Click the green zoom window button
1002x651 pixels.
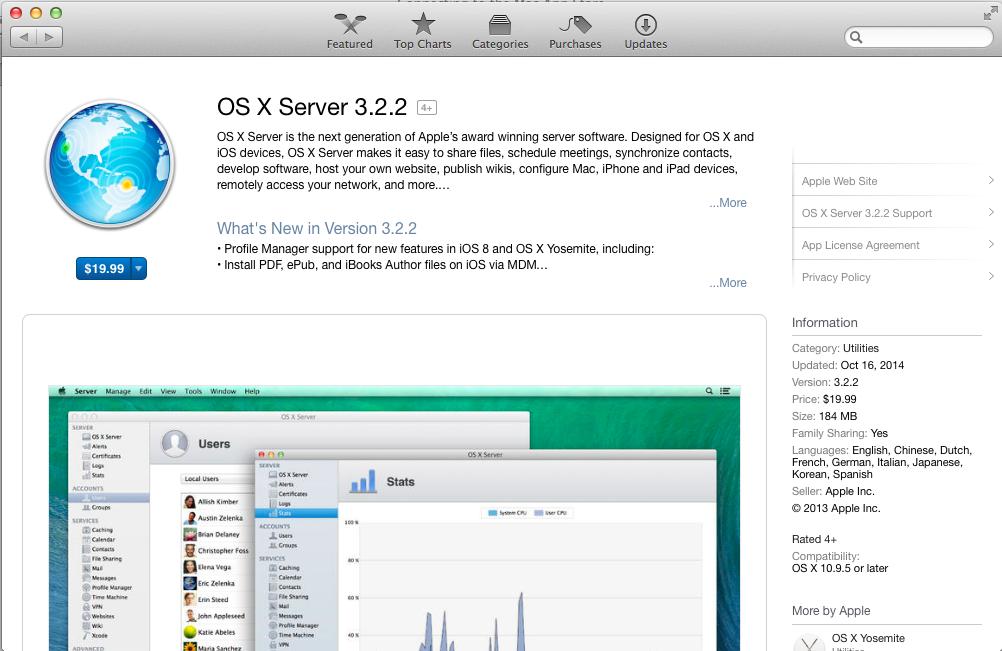(x=56, y=13)
